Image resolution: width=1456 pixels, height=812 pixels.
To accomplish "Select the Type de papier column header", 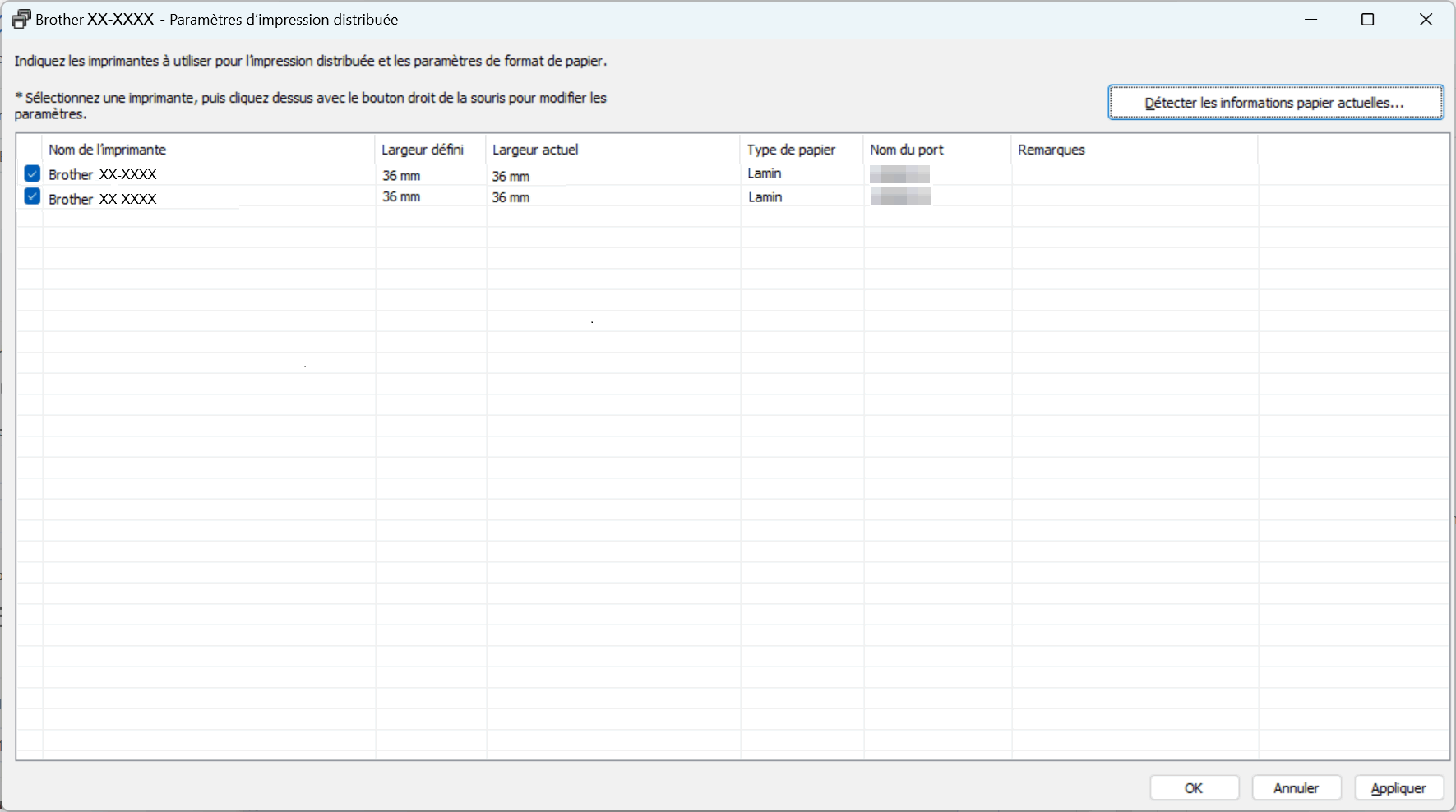I will click(x=791, y=150).
